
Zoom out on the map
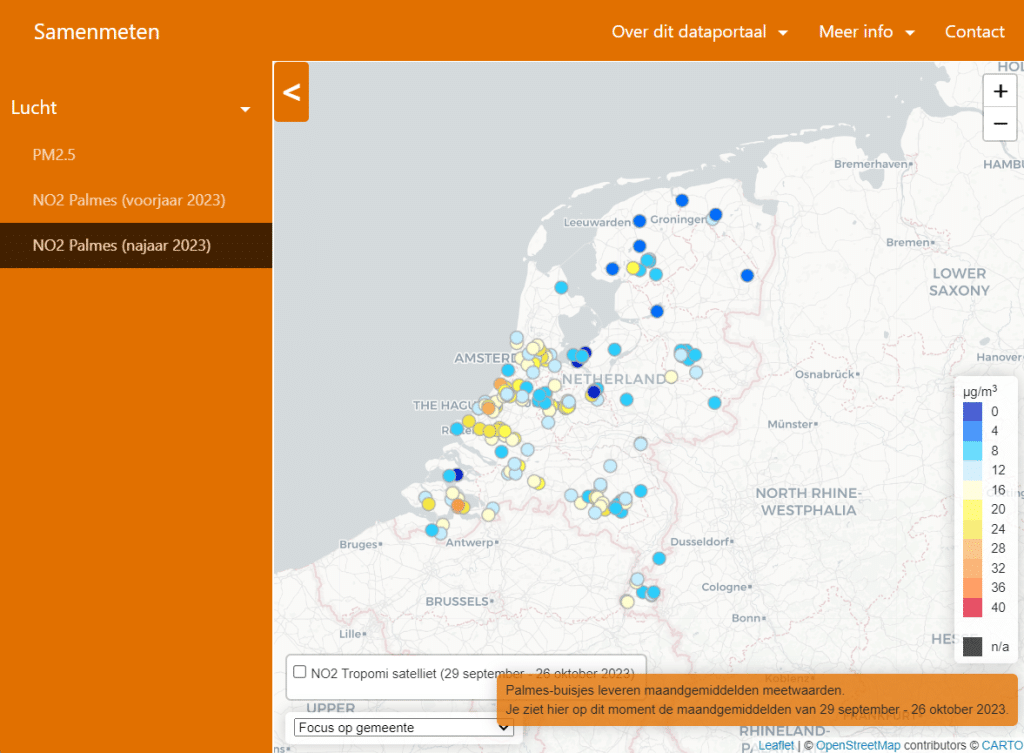[x=1000, y=124]
